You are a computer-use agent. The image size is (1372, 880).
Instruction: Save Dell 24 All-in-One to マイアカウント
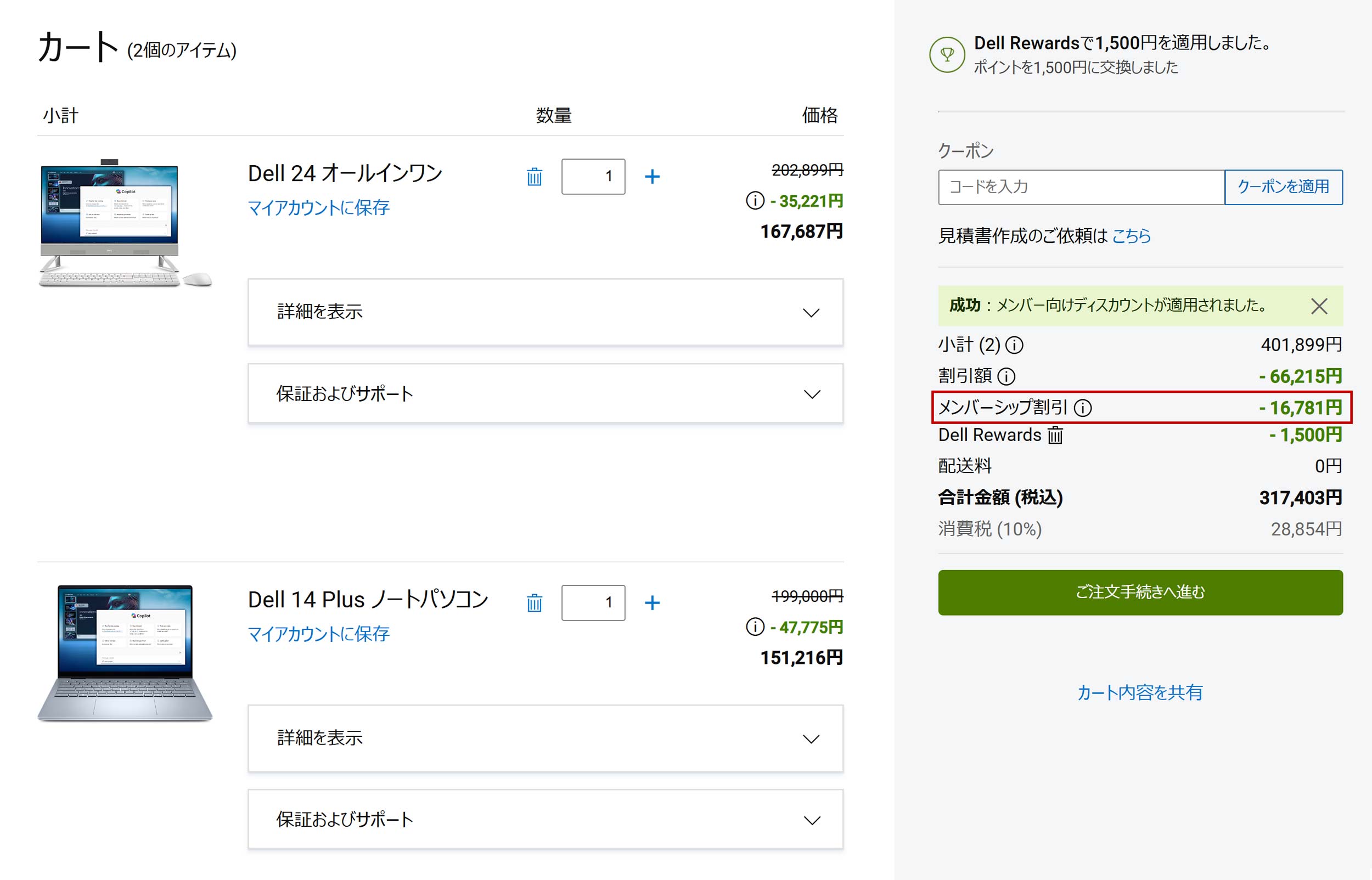[x=318, y=208]
